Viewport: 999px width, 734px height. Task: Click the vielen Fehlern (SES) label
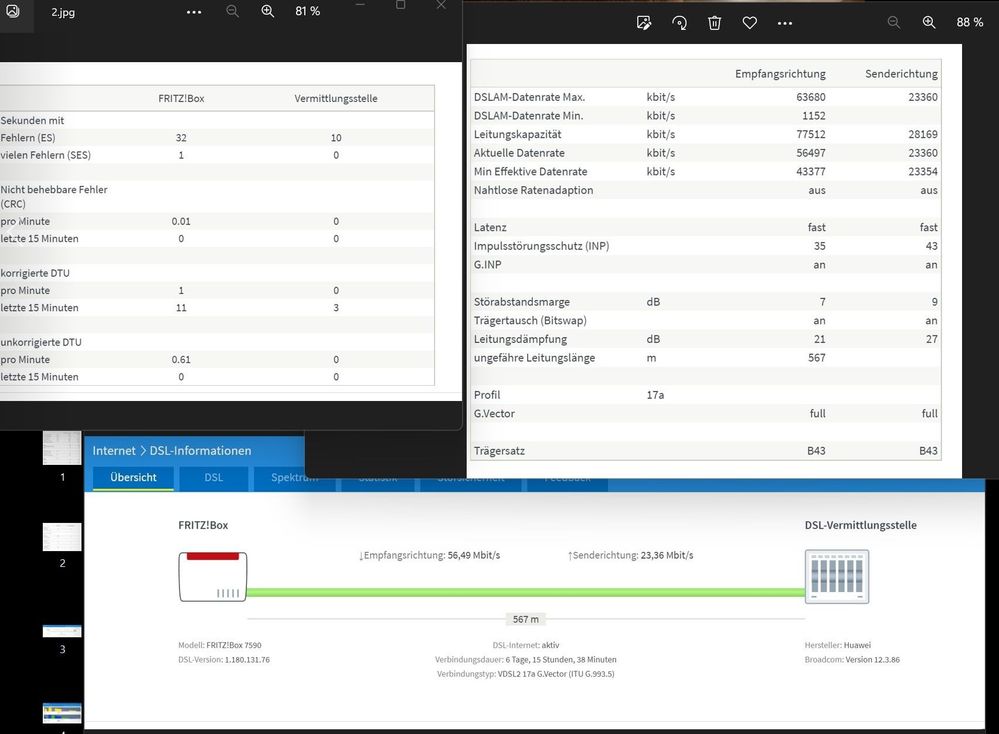[x=45, y=155]
